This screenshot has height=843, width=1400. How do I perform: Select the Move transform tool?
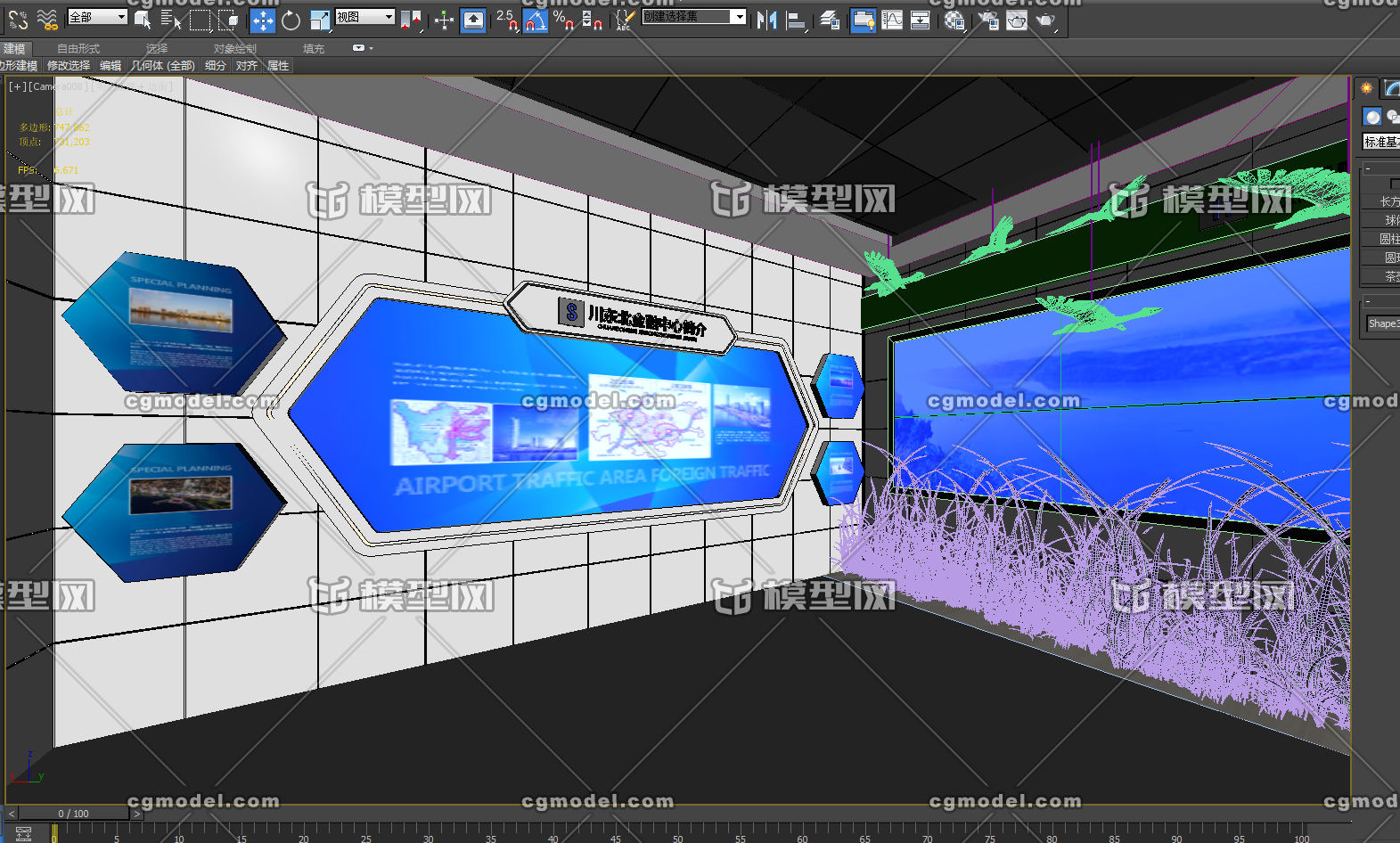[263, 20]
